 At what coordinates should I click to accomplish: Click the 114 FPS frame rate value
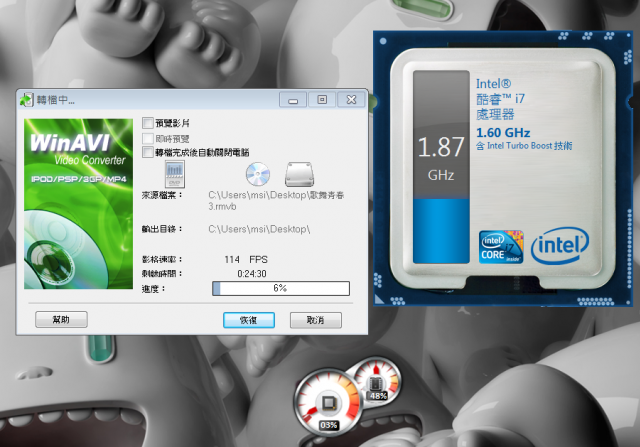tap(246, 260)
